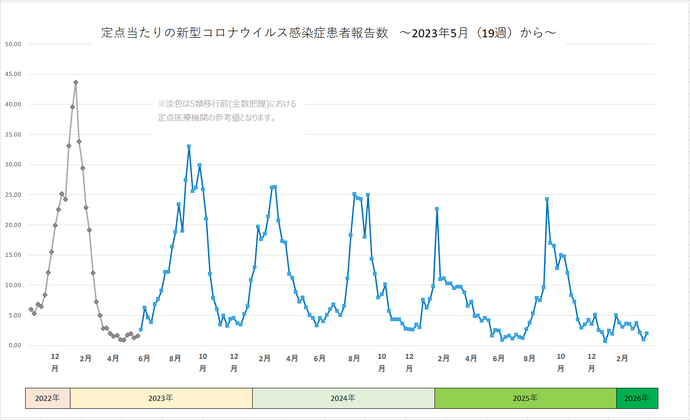Click the gray series peak marker near 43

76,82
